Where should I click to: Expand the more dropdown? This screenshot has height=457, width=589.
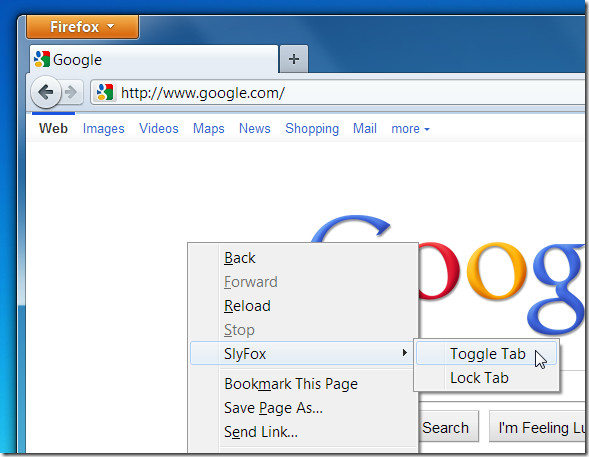411,129
